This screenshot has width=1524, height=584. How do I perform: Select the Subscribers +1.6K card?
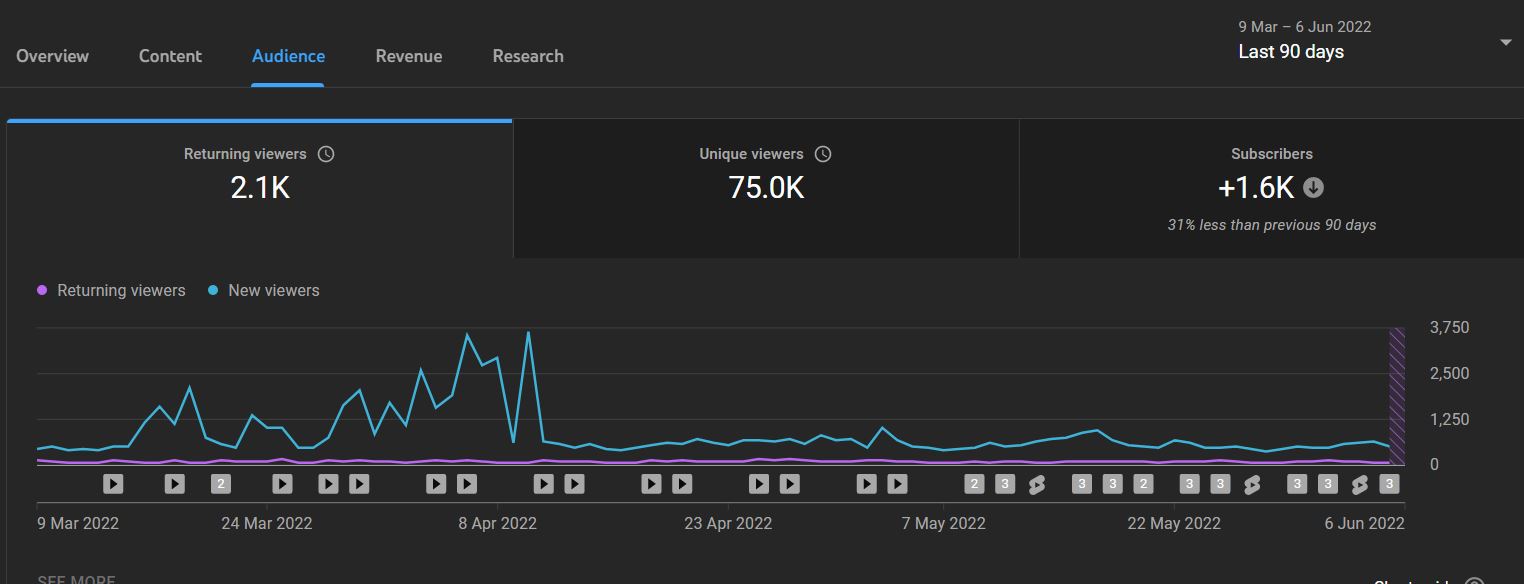click(1272, 189)
